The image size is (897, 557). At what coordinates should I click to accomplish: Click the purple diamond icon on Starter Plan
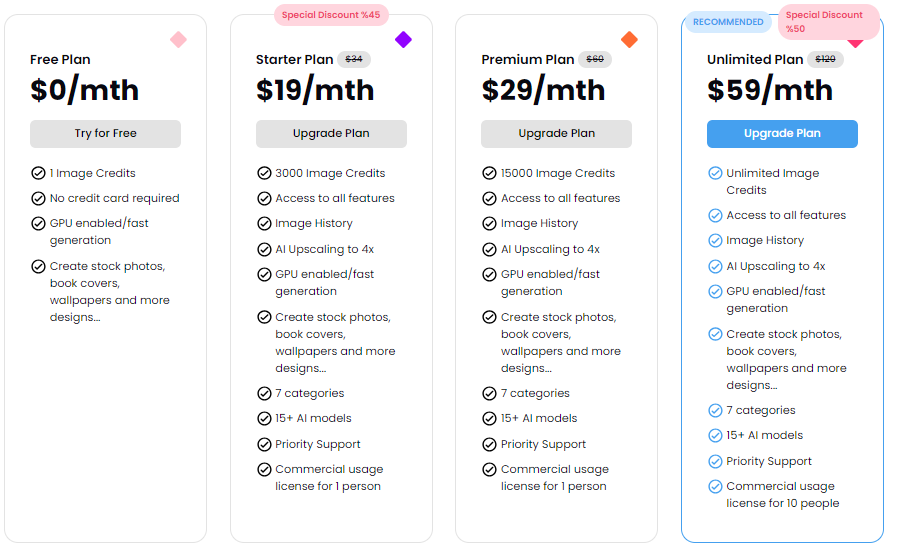pos(403,40)
